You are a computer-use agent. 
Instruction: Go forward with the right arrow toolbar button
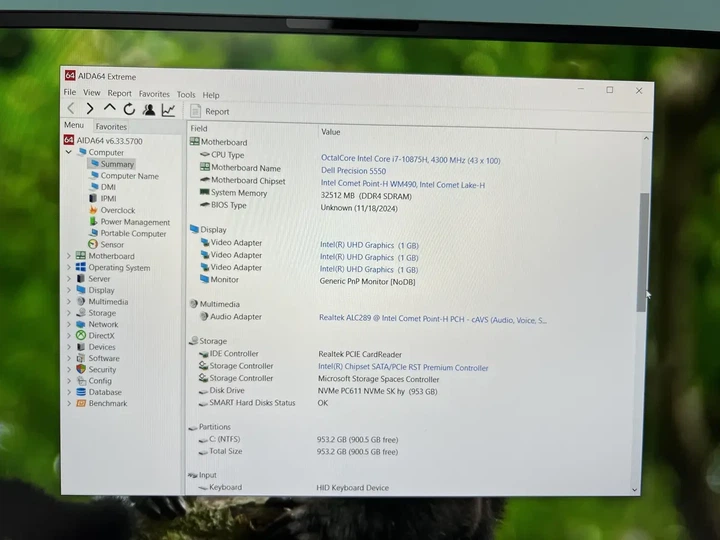click(x=90, y=108)
